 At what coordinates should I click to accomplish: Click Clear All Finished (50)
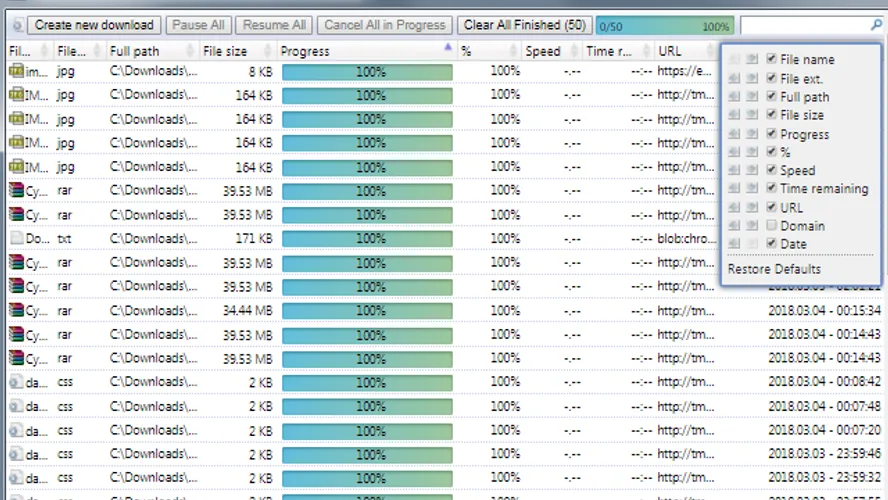pos(524,25)
